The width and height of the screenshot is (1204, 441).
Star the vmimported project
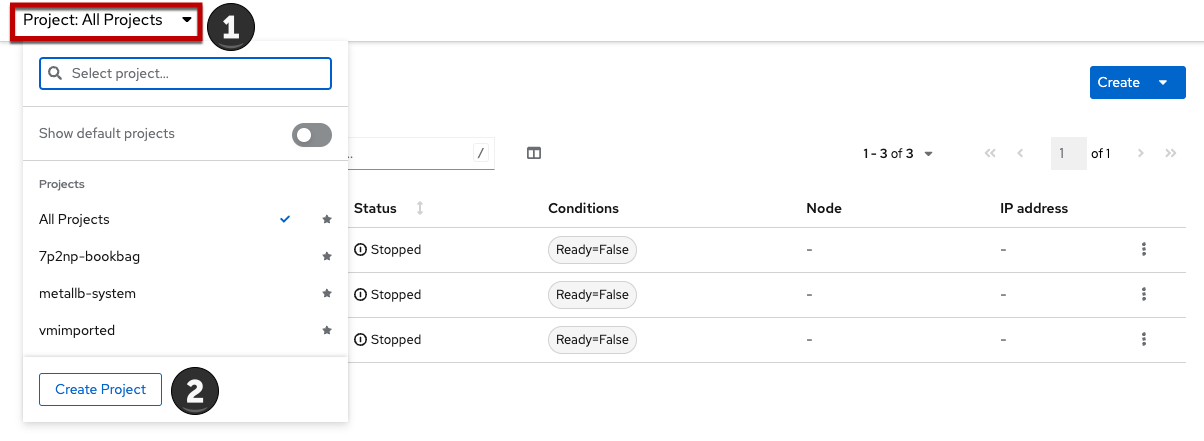click(327, 330)
